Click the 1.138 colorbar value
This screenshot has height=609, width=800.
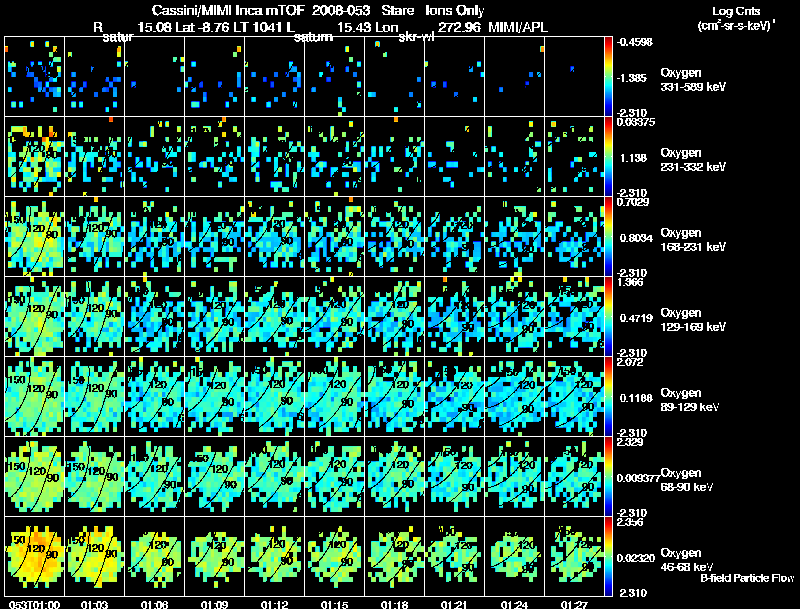pyautogui.click(x=633, y=158)
